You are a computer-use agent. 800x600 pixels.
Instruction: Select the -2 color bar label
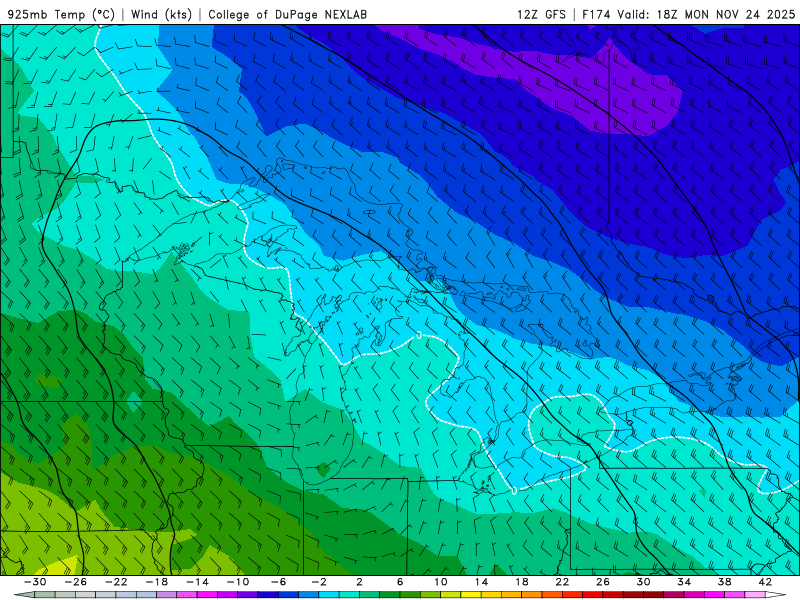coord(319,582)
